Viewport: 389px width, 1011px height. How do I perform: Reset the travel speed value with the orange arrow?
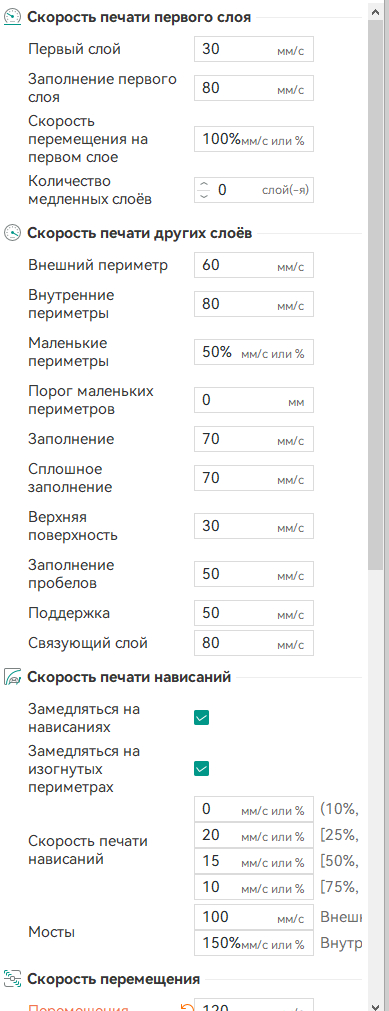click(187, 1008)
